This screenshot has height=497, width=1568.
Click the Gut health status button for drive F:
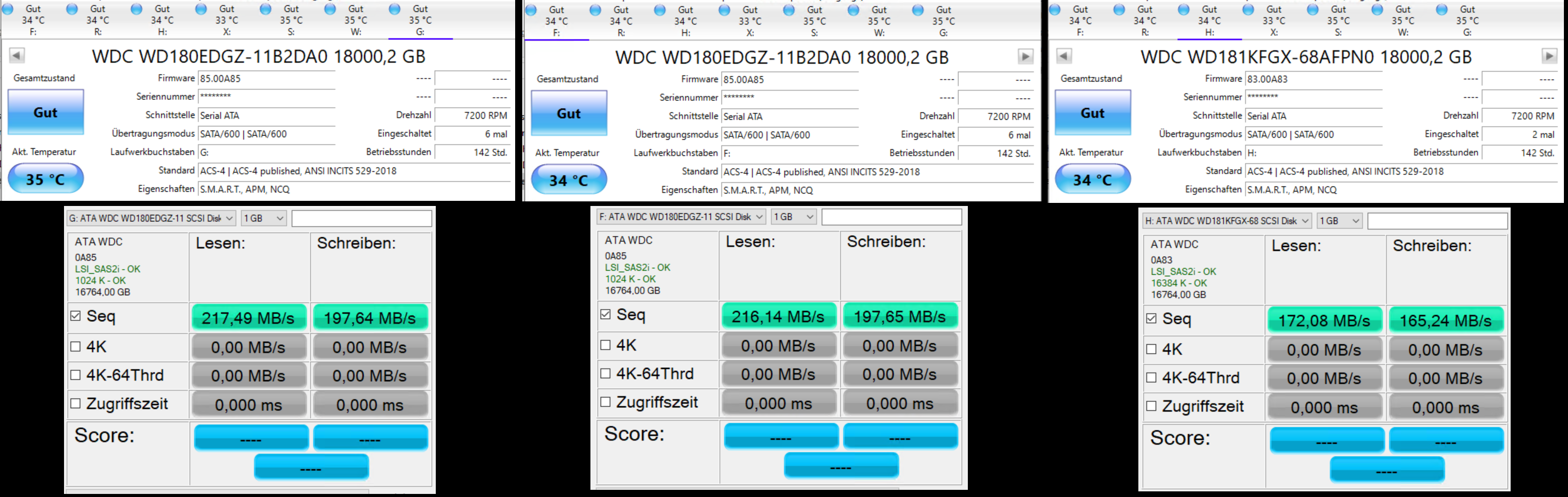click(569, 113)
